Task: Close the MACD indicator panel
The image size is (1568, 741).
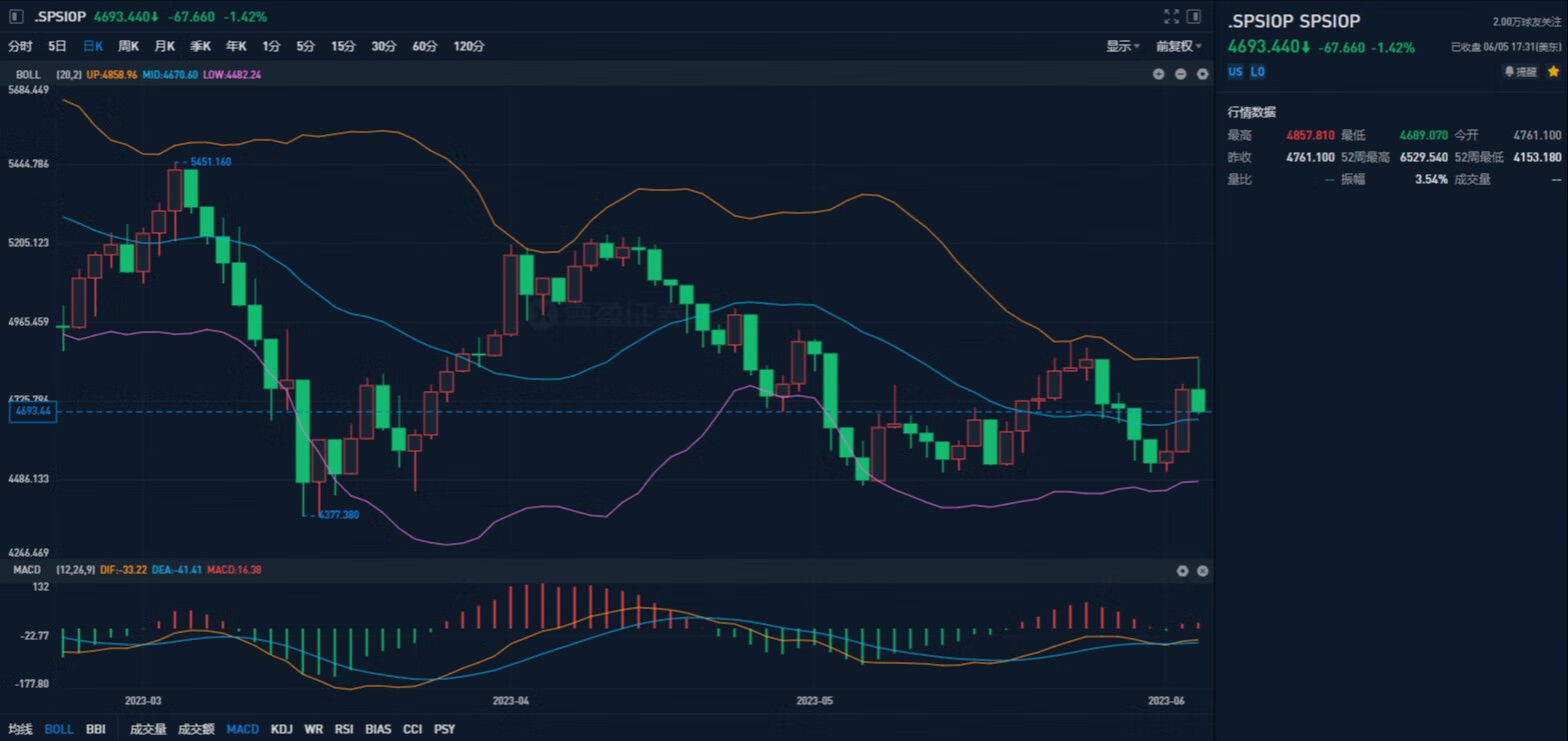Action: (x=1202, y=570)
